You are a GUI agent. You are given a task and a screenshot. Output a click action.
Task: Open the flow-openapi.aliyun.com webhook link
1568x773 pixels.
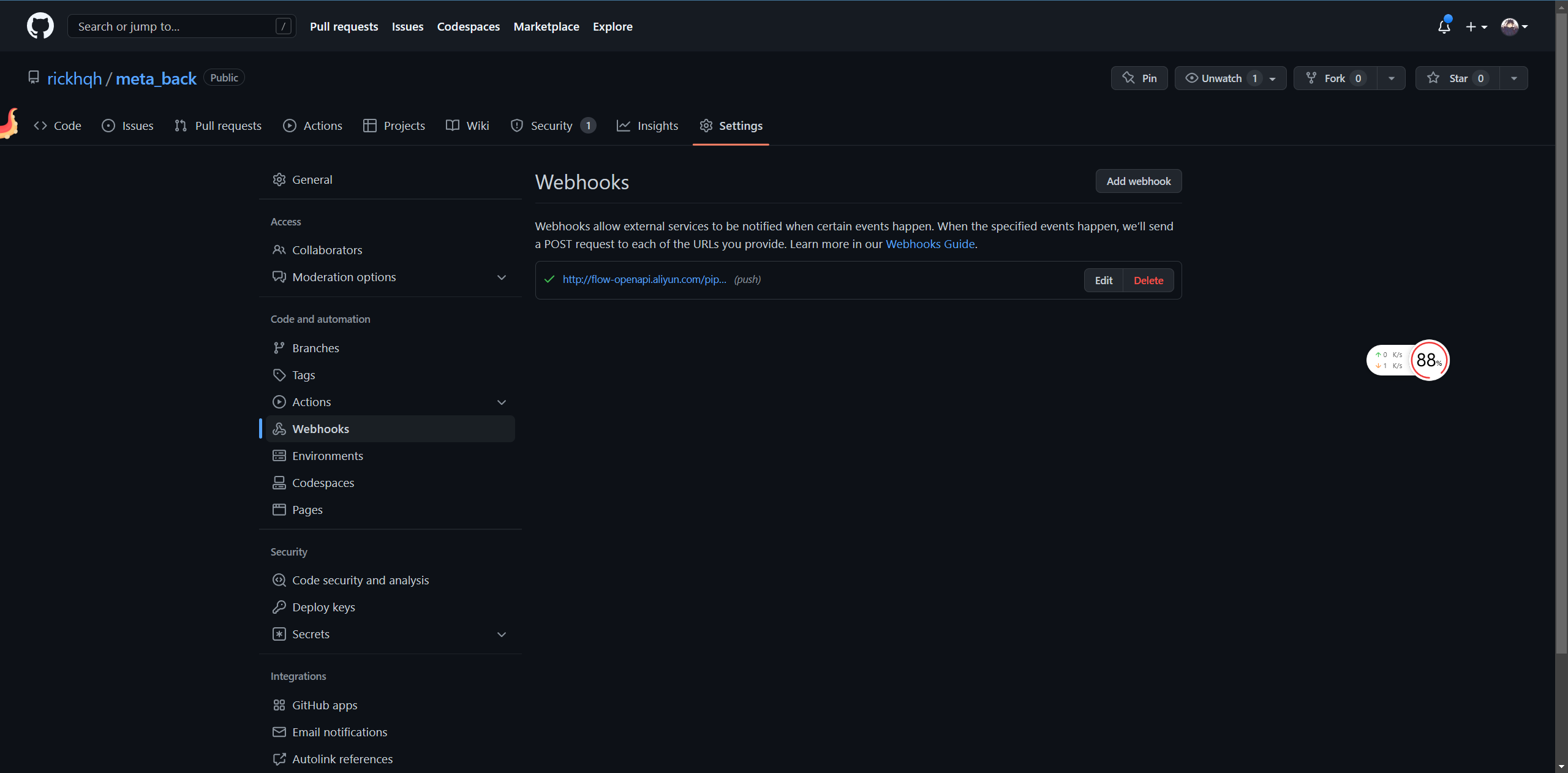pyautogui.click(x=644, y=279)
